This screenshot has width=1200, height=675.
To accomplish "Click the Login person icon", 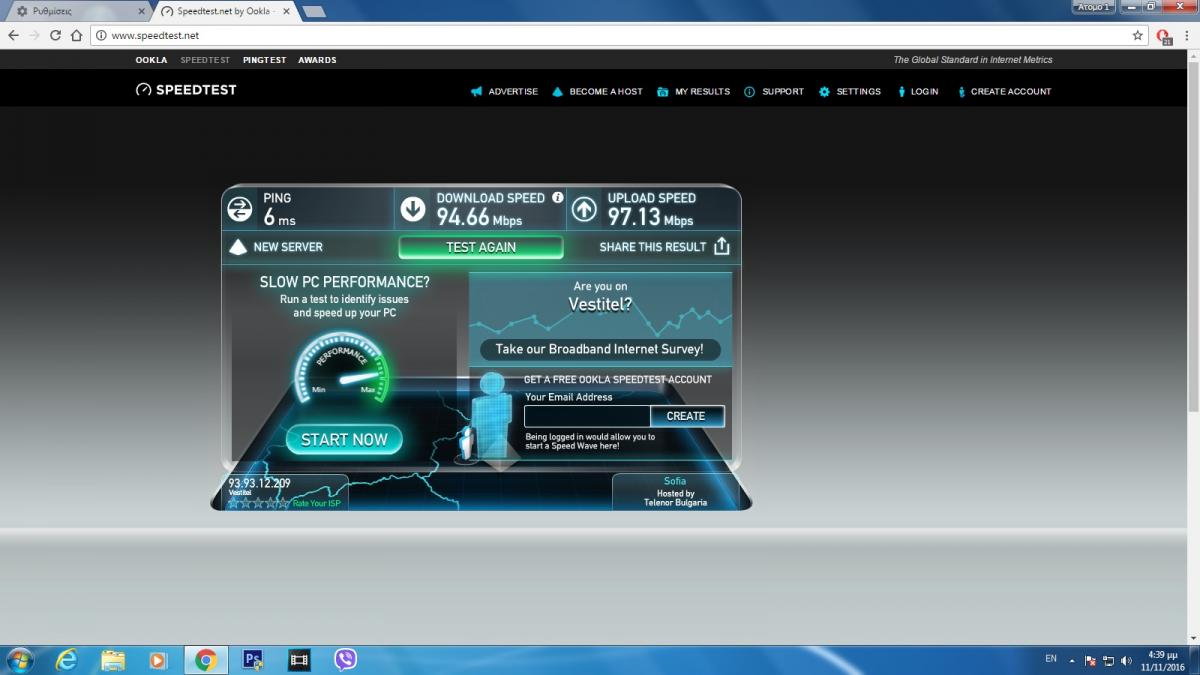I will 901,92.
